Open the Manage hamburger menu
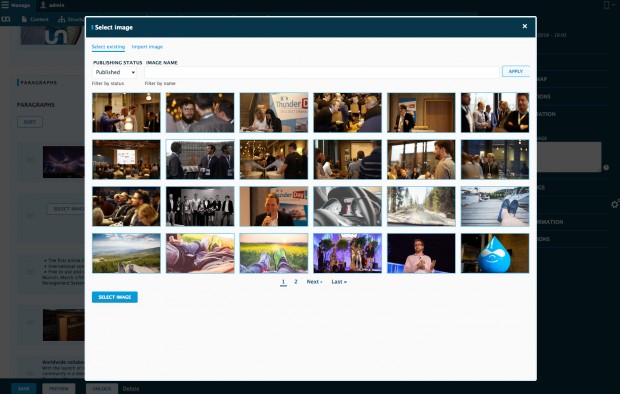This screenshot has height=394, width=620. coord(5,5)
